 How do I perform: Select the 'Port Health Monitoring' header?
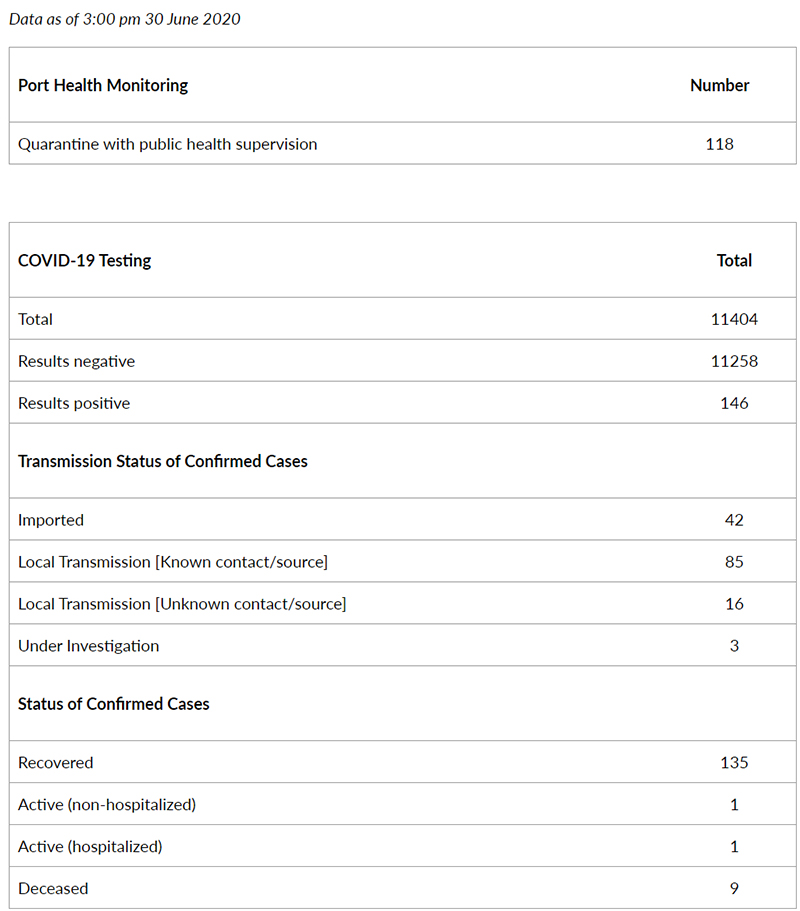coord(103,85)
